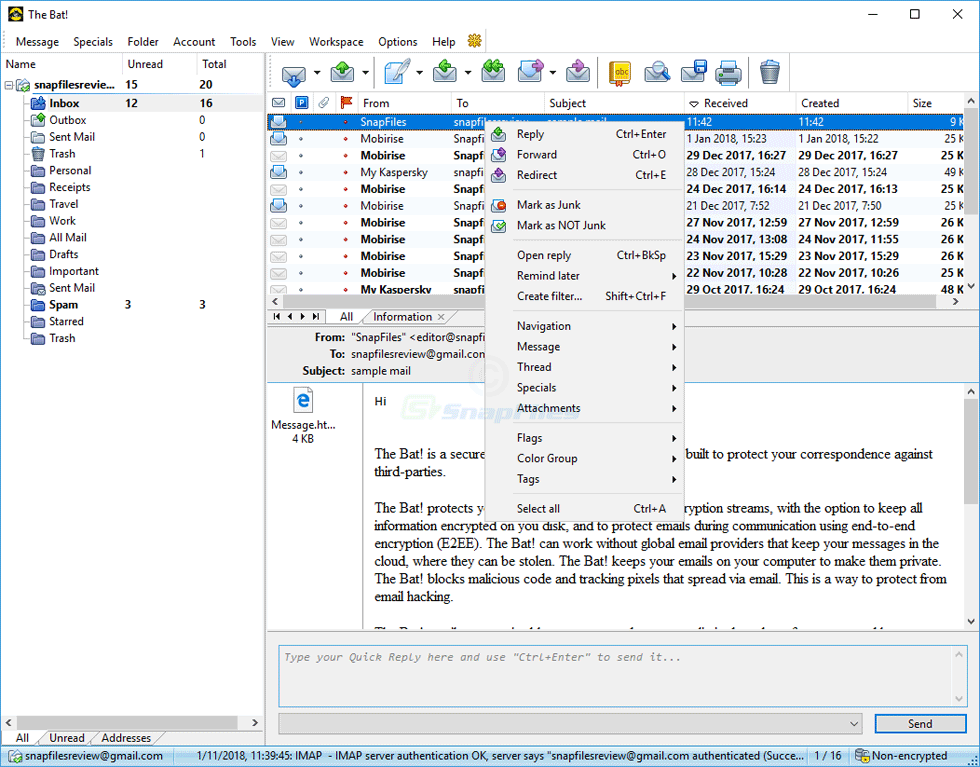Click the Save Message toolbar icon
The height and width of the screenshot is (767, 980).
pyautogui.click(x=694, y=73)
